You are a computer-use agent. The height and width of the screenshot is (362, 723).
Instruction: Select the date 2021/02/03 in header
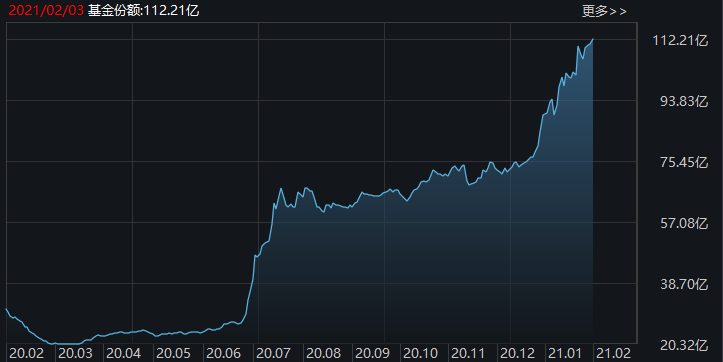[46, 11]
